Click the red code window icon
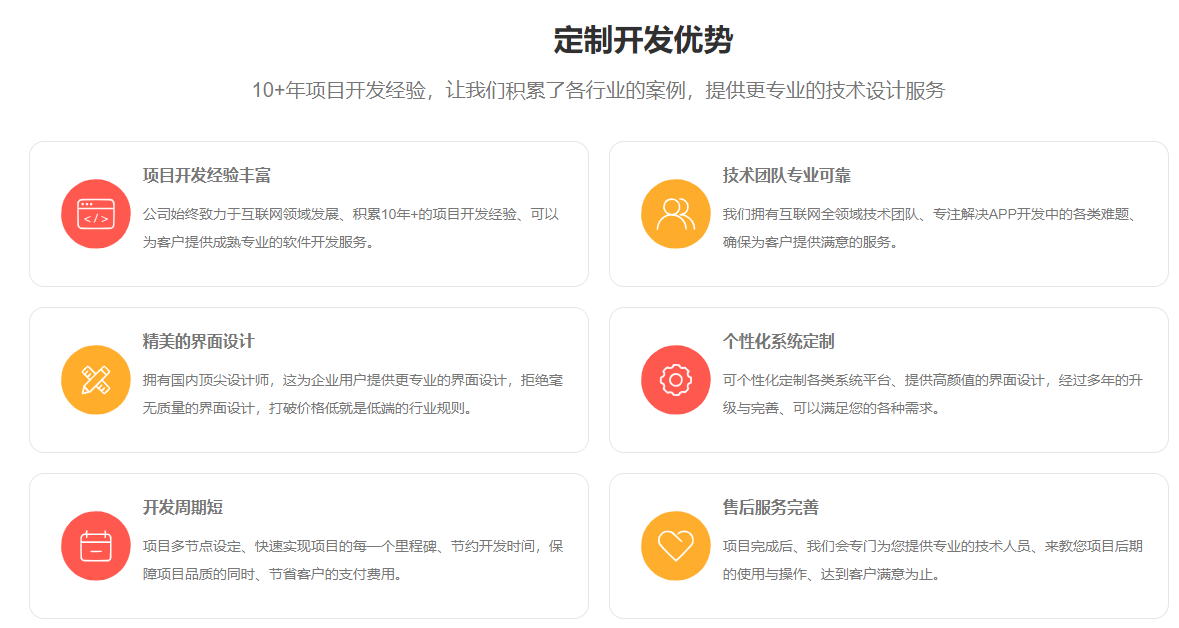 pos(95,214)
